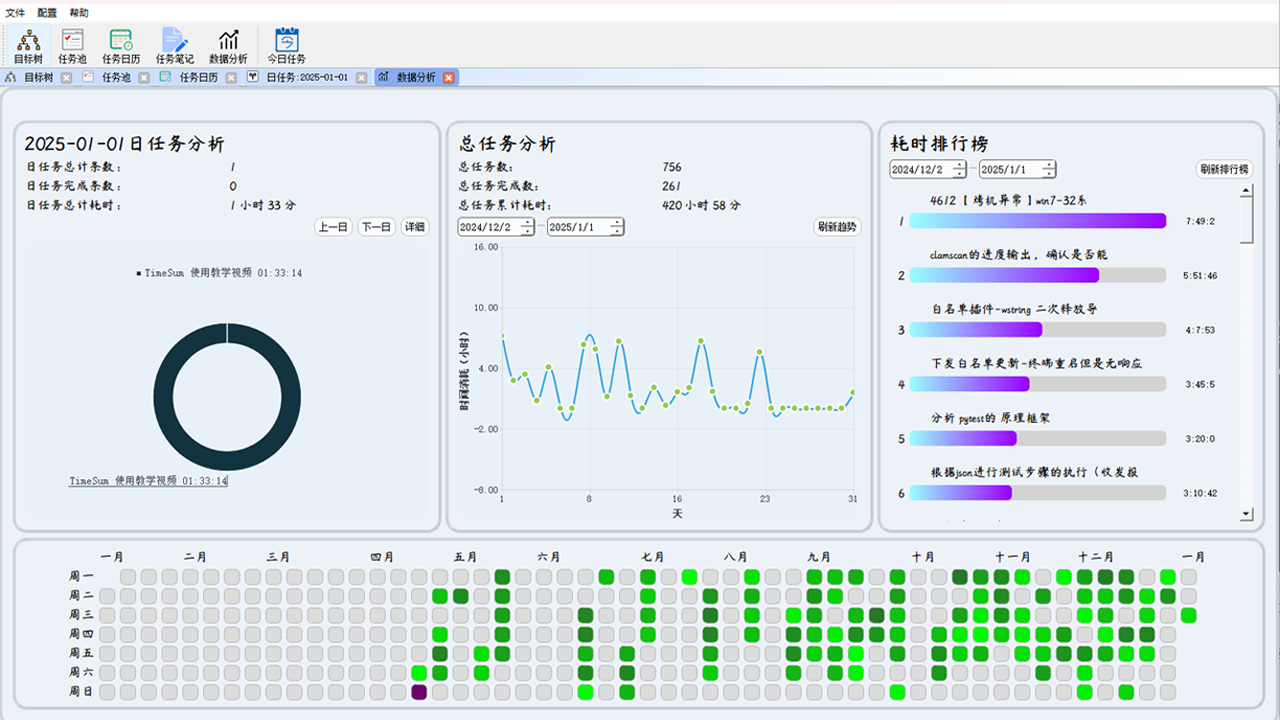Close the 日任务:2025-01-01 tab
1280x720 pixels.
pyautogui.click(x=361, y=78)
